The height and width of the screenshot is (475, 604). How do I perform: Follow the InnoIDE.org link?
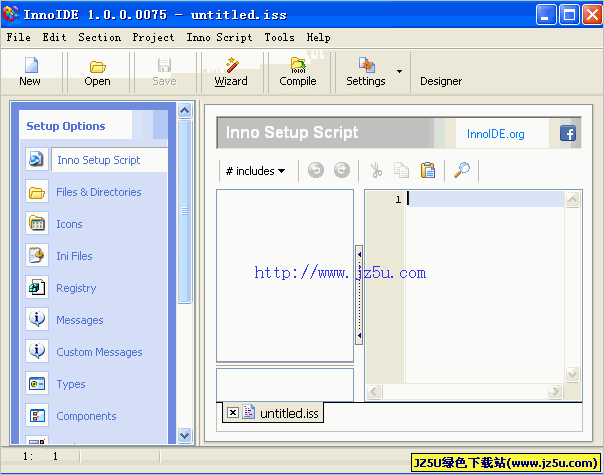pos(495,134)
